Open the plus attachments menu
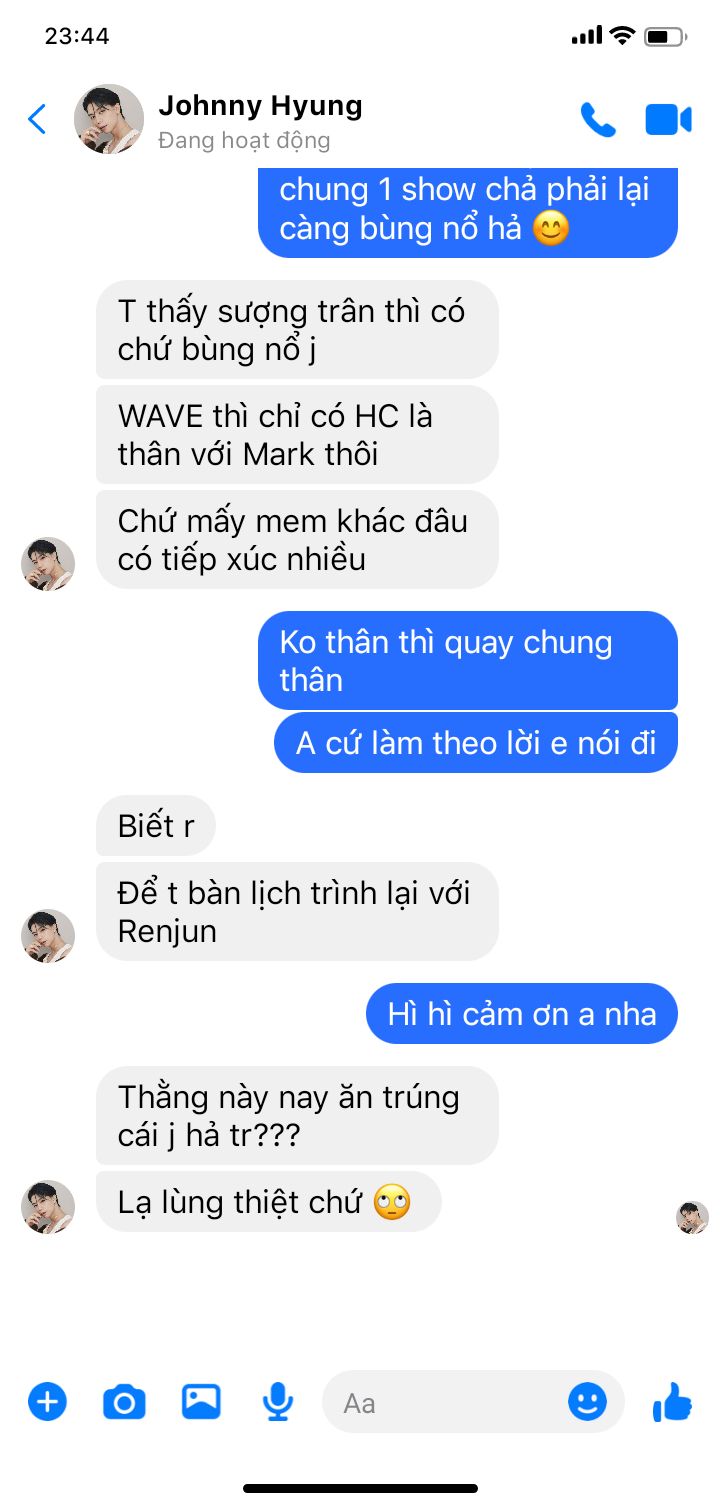 [x=47, y=1402]
